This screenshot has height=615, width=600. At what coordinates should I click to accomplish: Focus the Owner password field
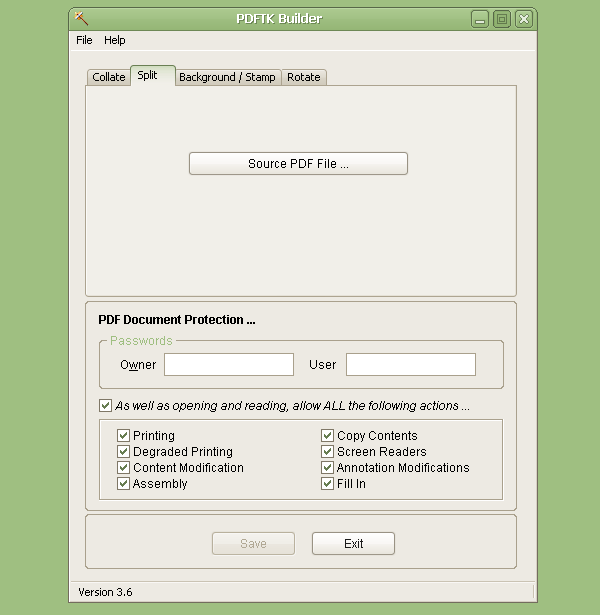coord(229,364)
